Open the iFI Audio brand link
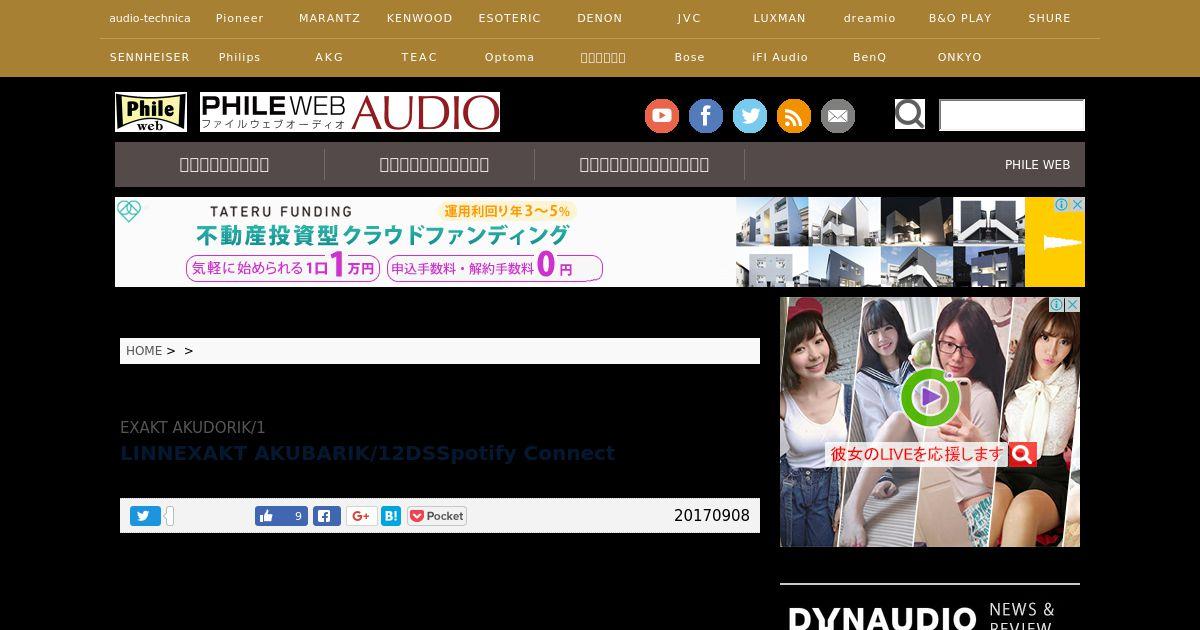1200x630 pixels. (780, 57)
